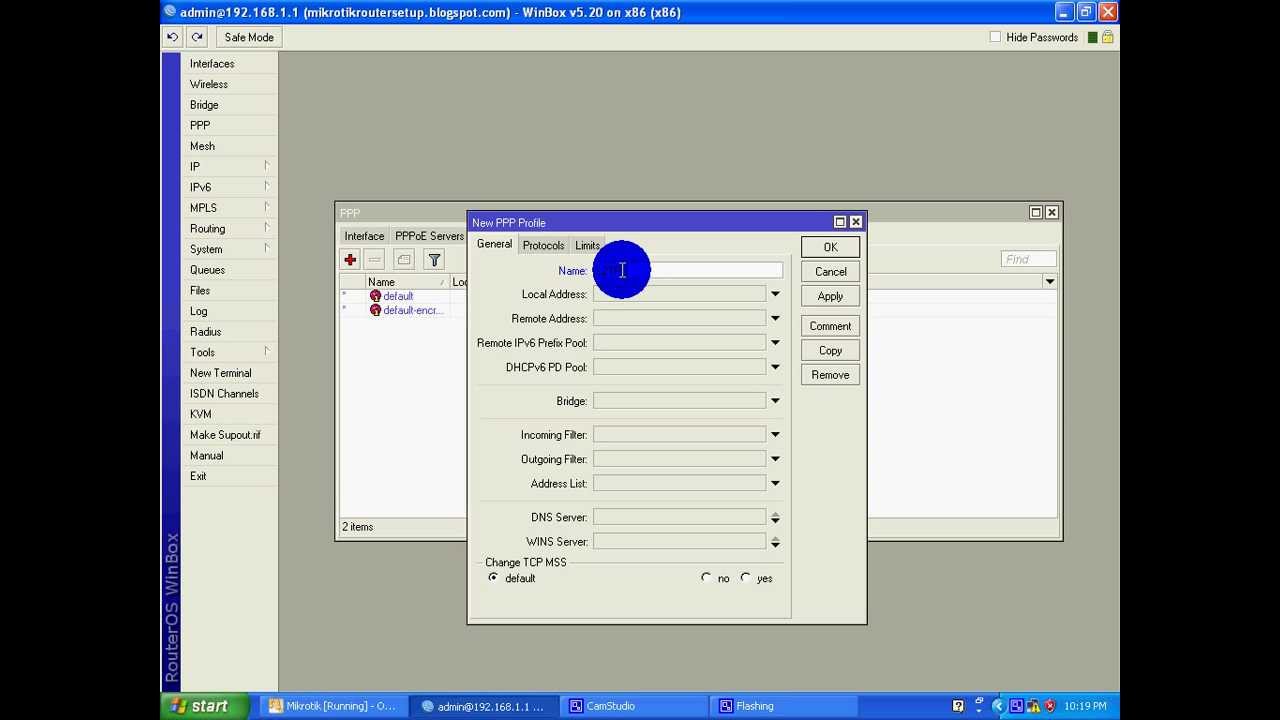
Task: Expand the Remote IPv6 Prefix Pool arrow
Action: (775, 343)
